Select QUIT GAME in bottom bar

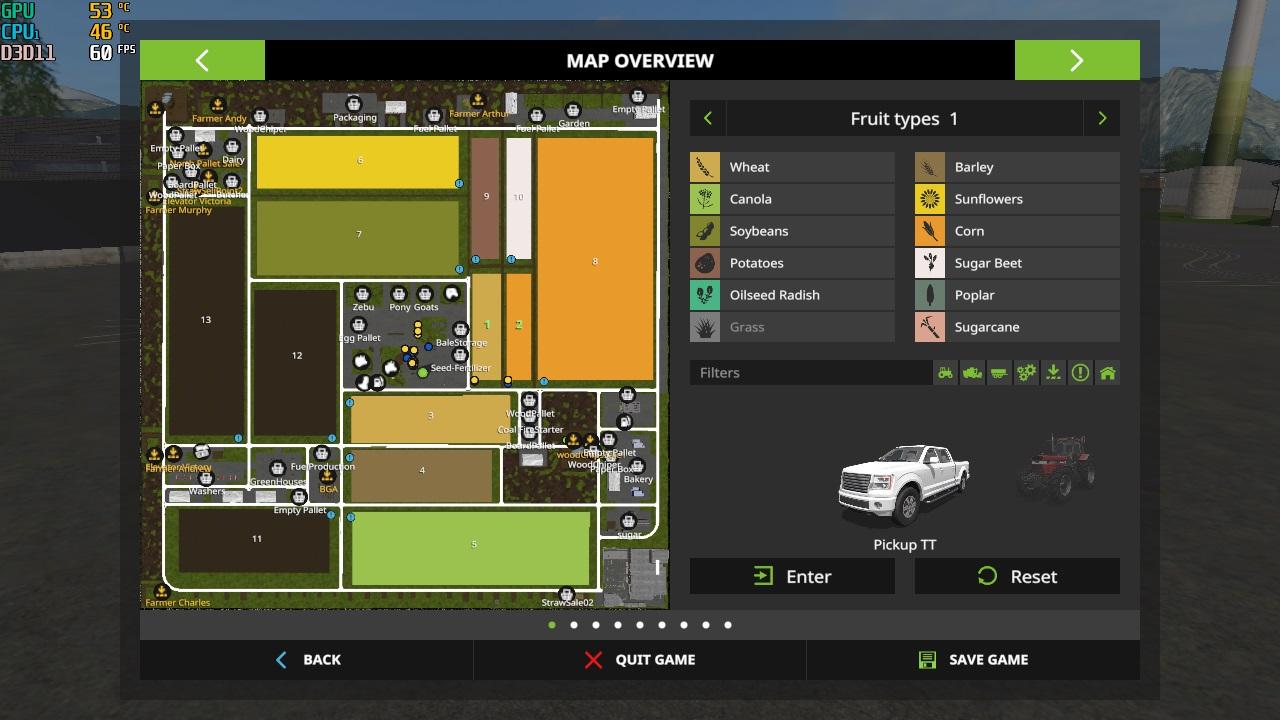[x=640, y=660]
